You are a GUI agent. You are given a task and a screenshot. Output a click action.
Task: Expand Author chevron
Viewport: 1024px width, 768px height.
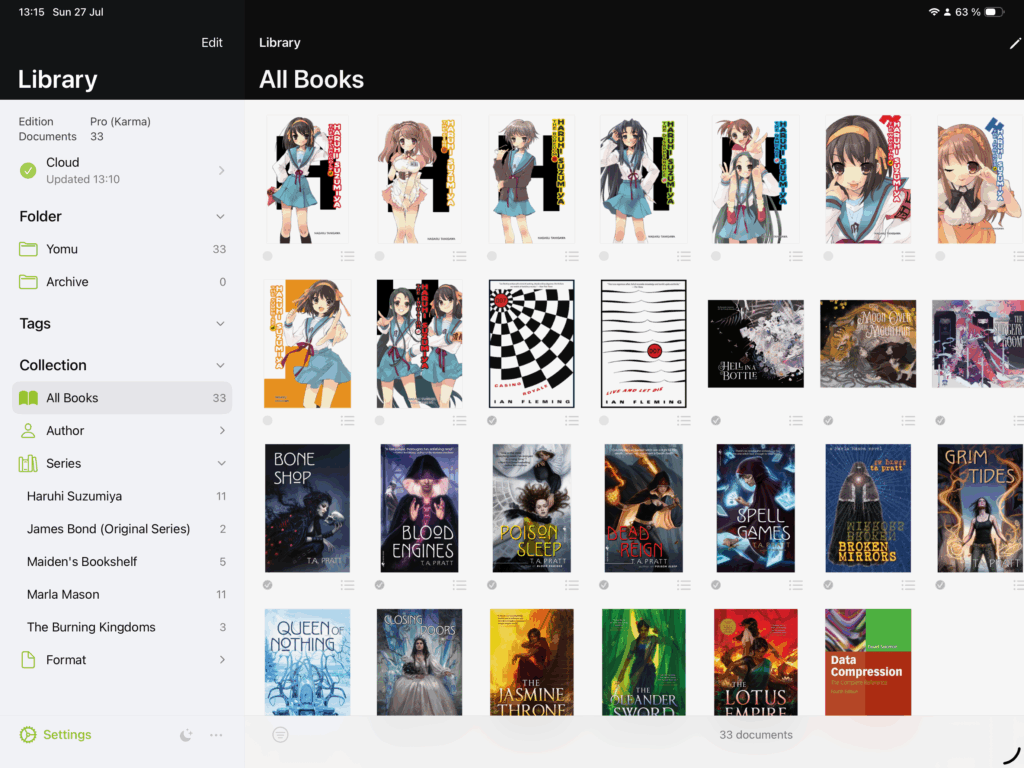click(222, 430)
